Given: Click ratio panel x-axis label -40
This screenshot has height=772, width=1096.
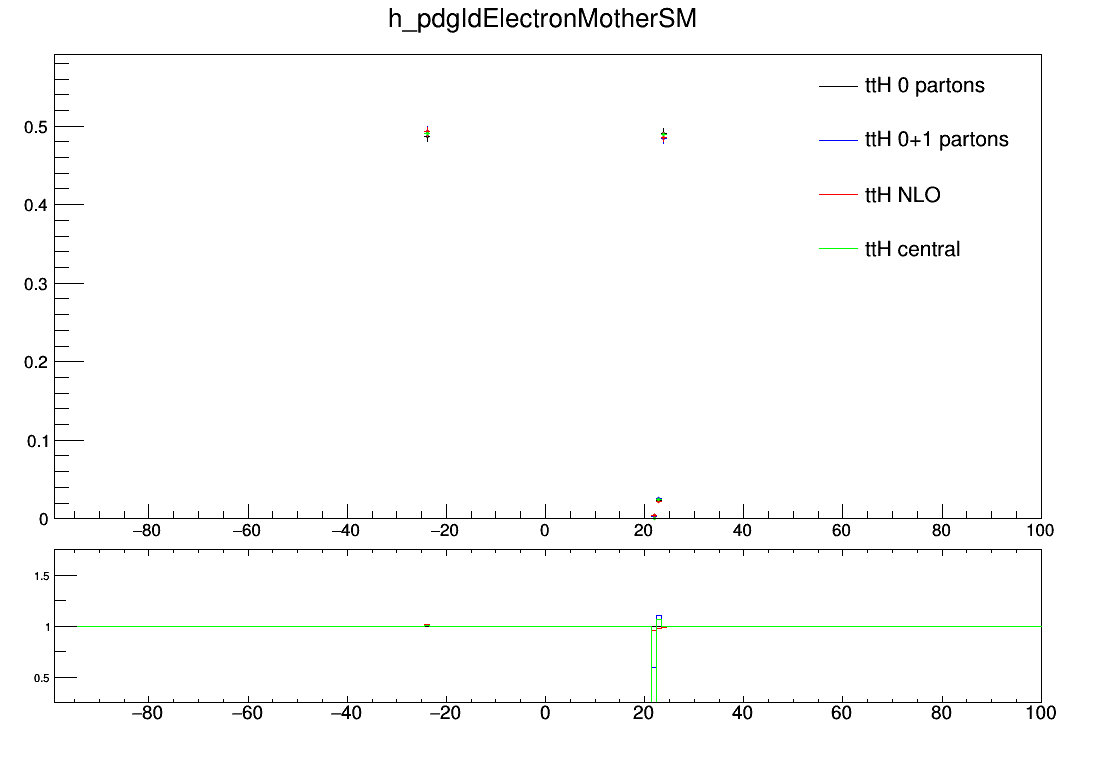Looking at the screenshot, I should coord(346,713).
